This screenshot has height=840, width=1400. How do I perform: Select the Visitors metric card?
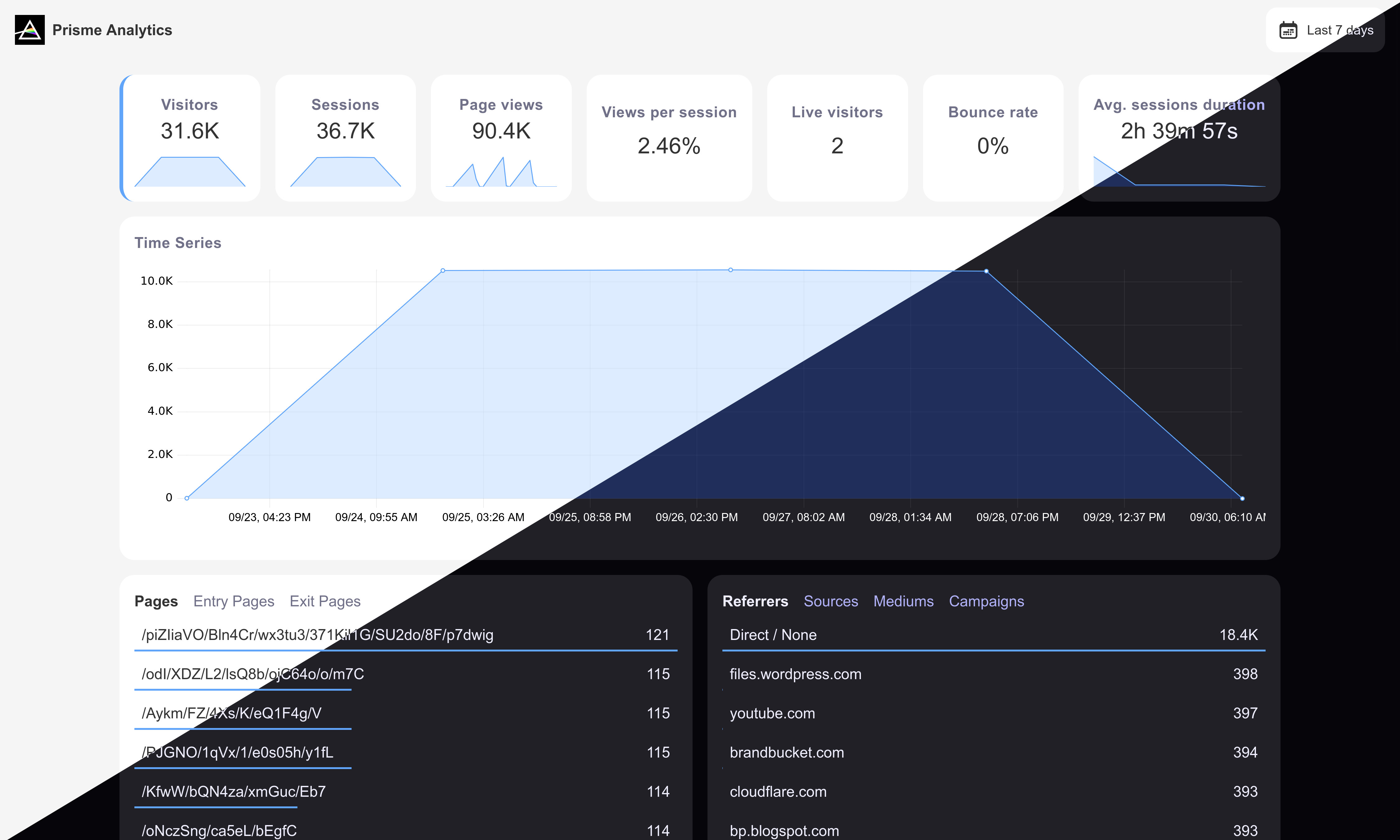coord(189,138)
